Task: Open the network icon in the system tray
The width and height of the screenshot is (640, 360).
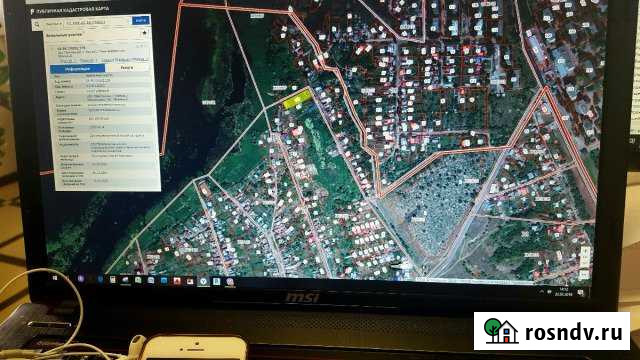Action: pos(550,291)
